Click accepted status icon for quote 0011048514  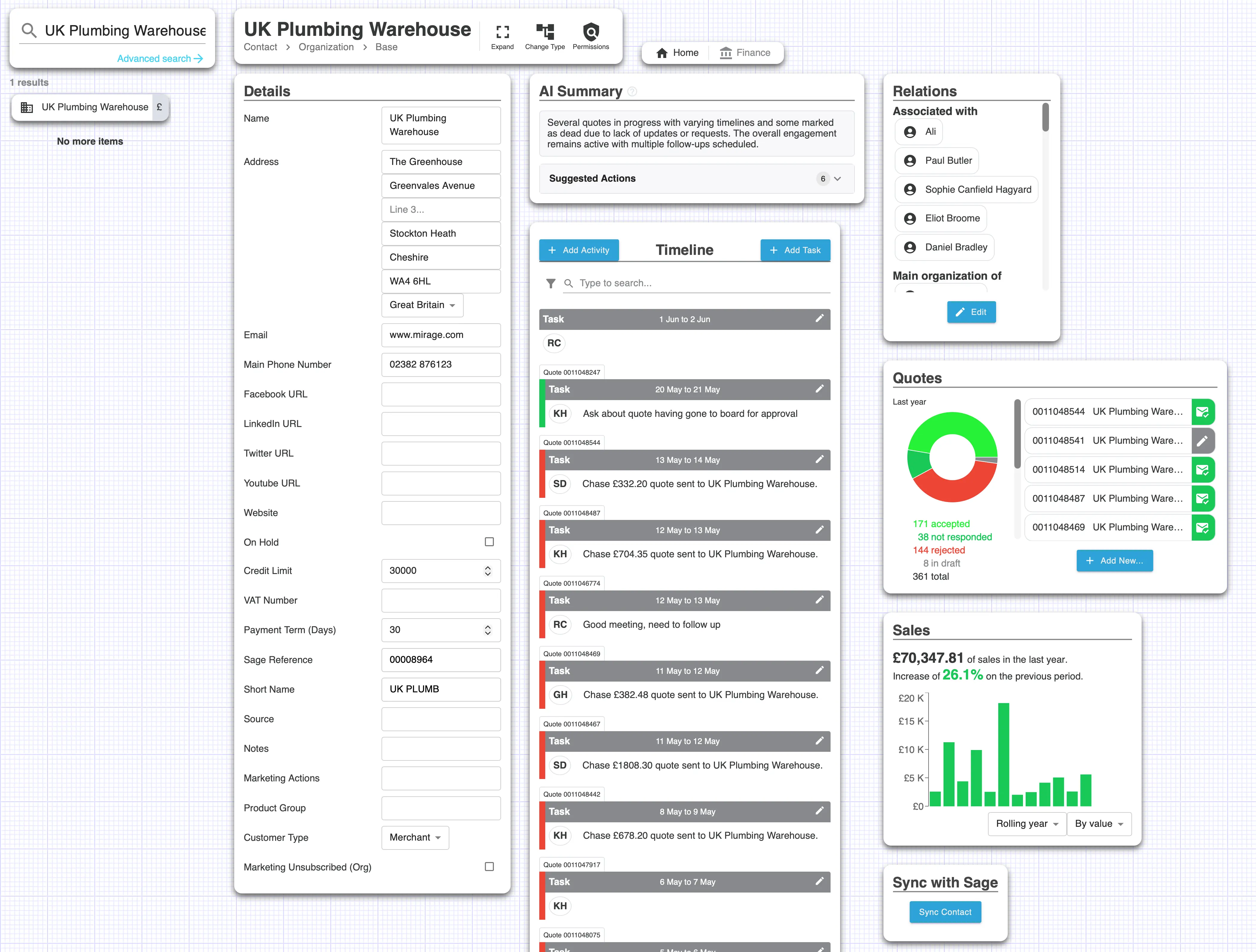click(1203, 470)
